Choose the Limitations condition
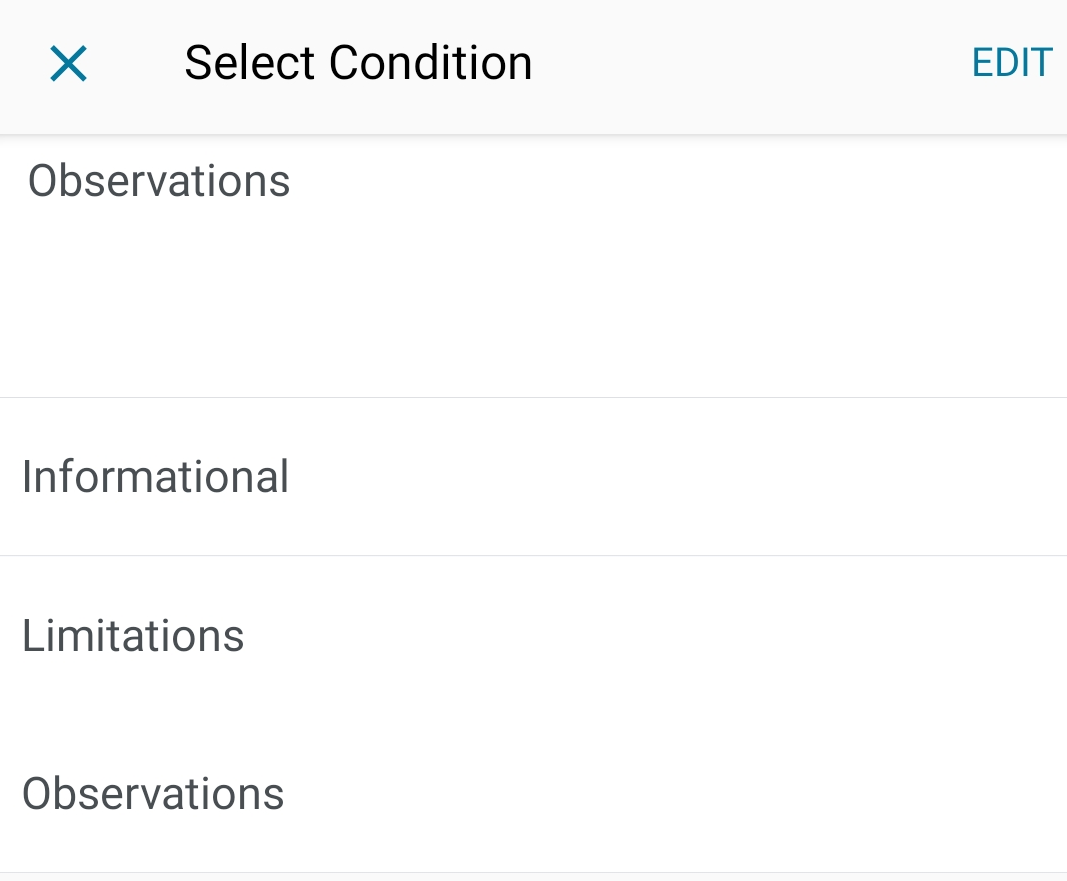 click(x=133, y=636)
